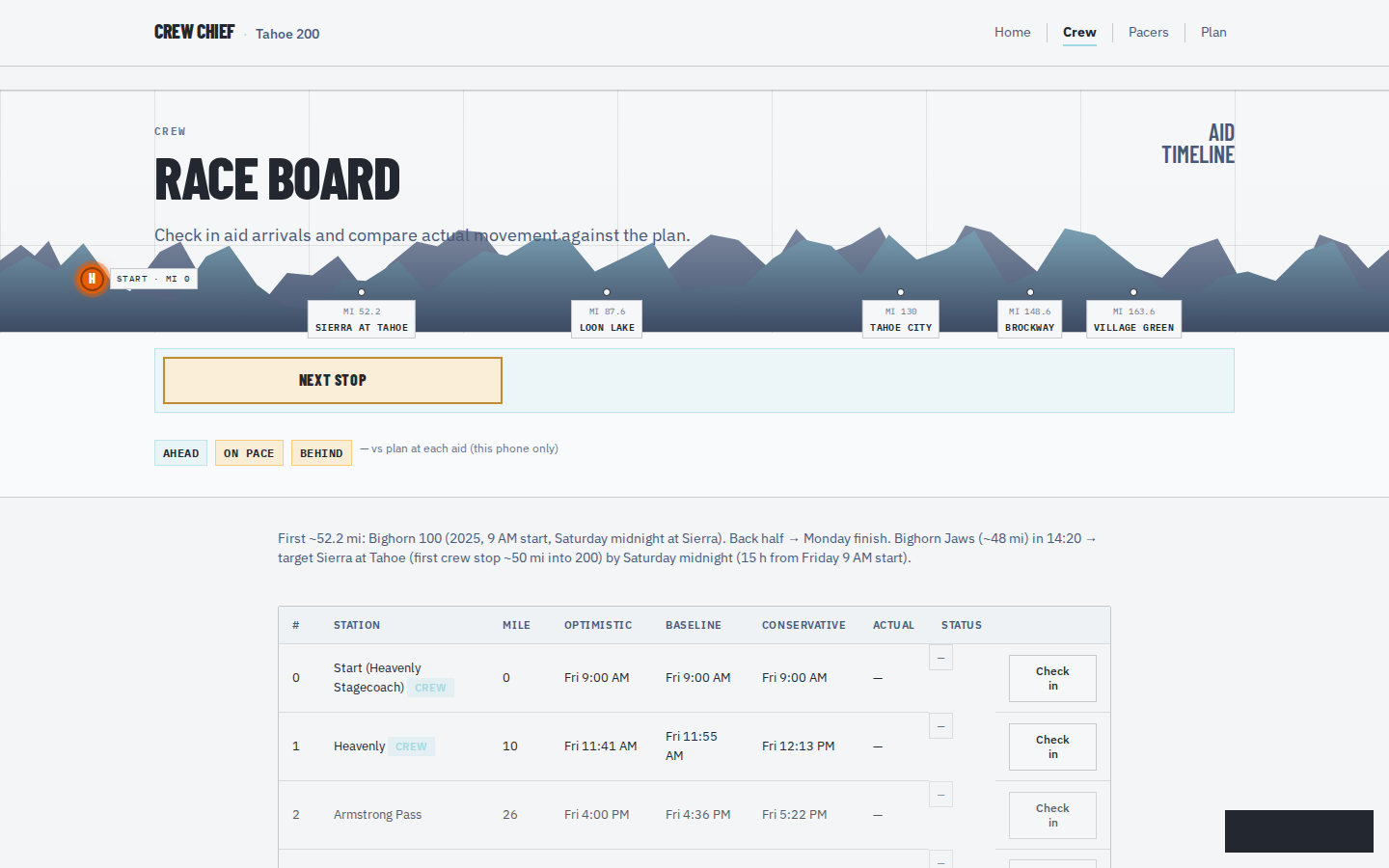The width and height of the screenshot is (1389, 868).
Task: Click status dash for Start row
Action: tap(940, 658)
